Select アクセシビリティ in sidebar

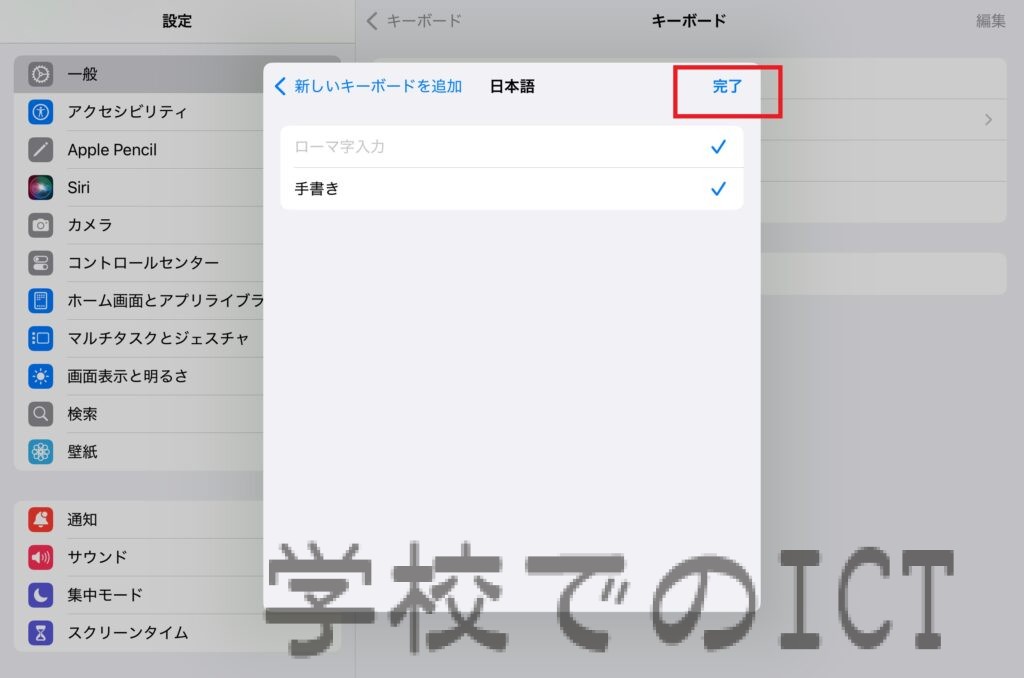tap(127, 112)
